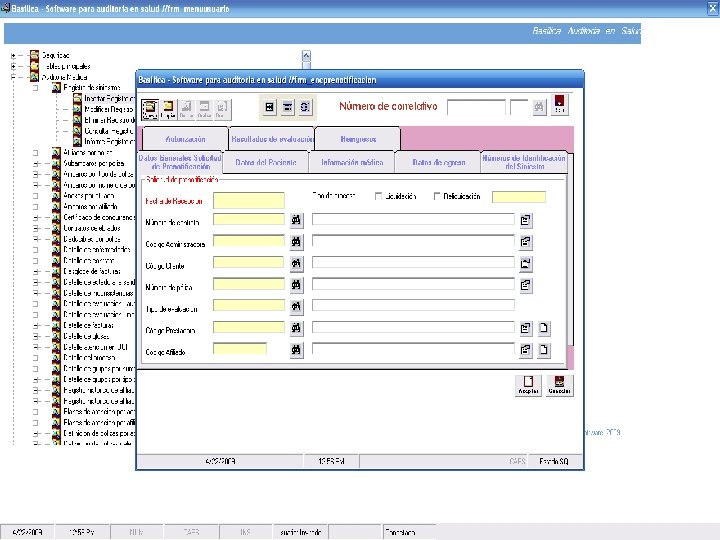
Task: Click the new-document icon on the Código Prestador row
Action: [x=544, y=328]
